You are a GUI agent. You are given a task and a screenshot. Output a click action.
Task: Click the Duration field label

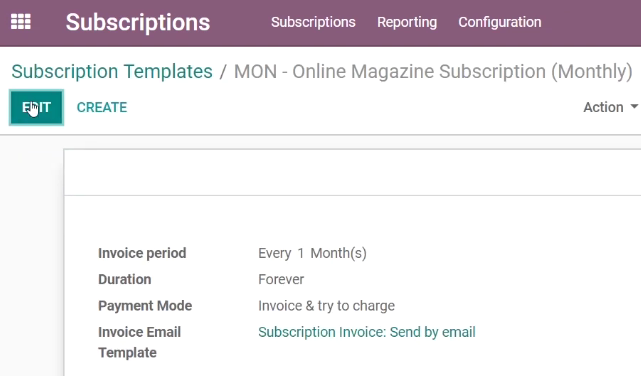click(125, 280)
